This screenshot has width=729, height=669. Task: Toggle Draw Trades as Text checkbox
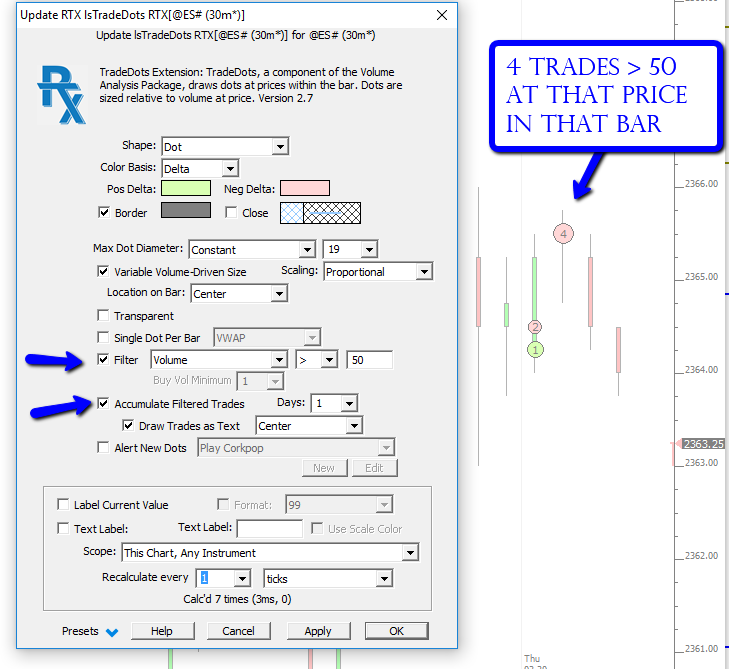tap(128, 425)
